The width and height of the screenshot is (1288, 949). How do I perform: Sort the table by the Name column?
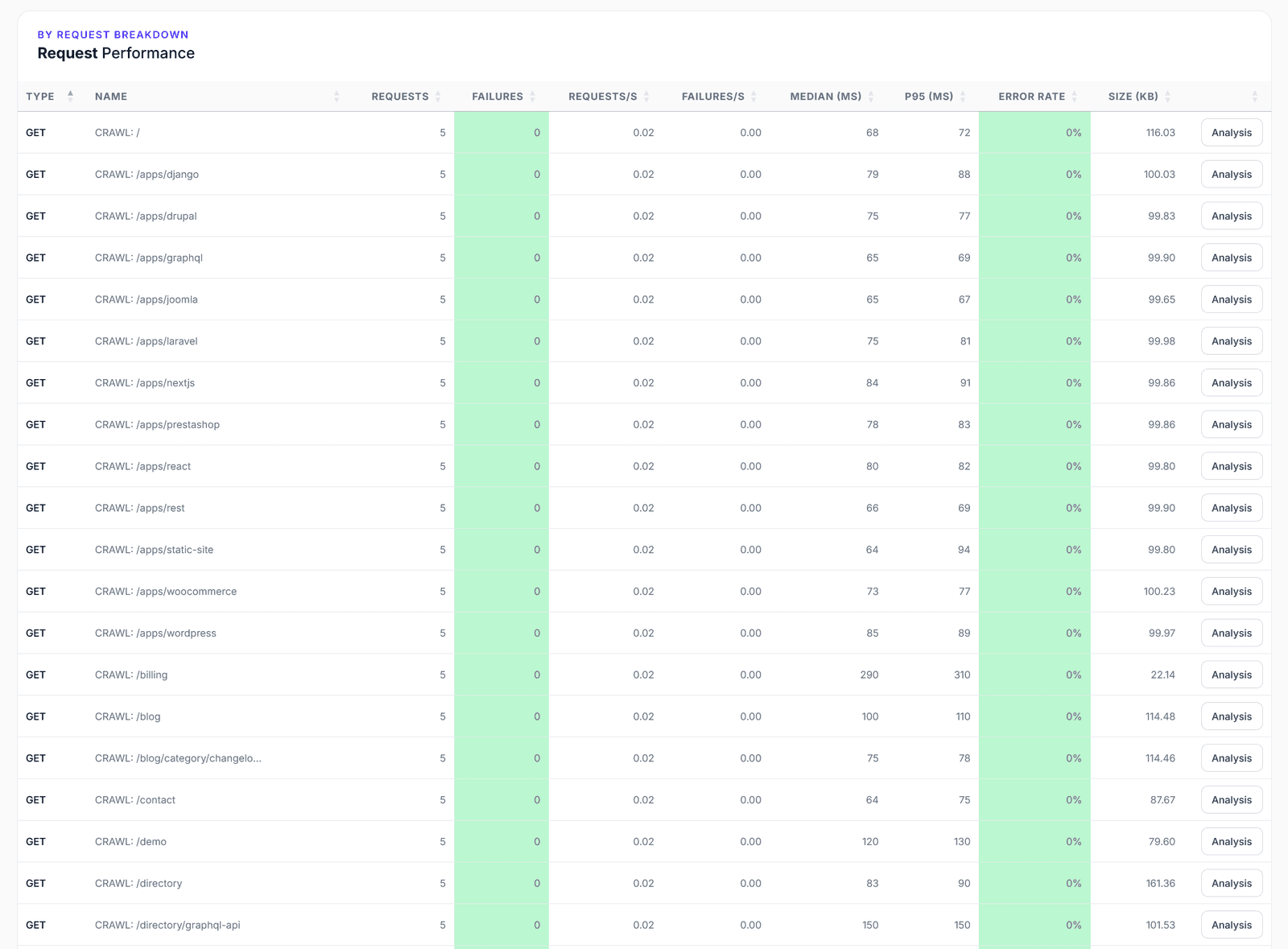tap(337, 96)
